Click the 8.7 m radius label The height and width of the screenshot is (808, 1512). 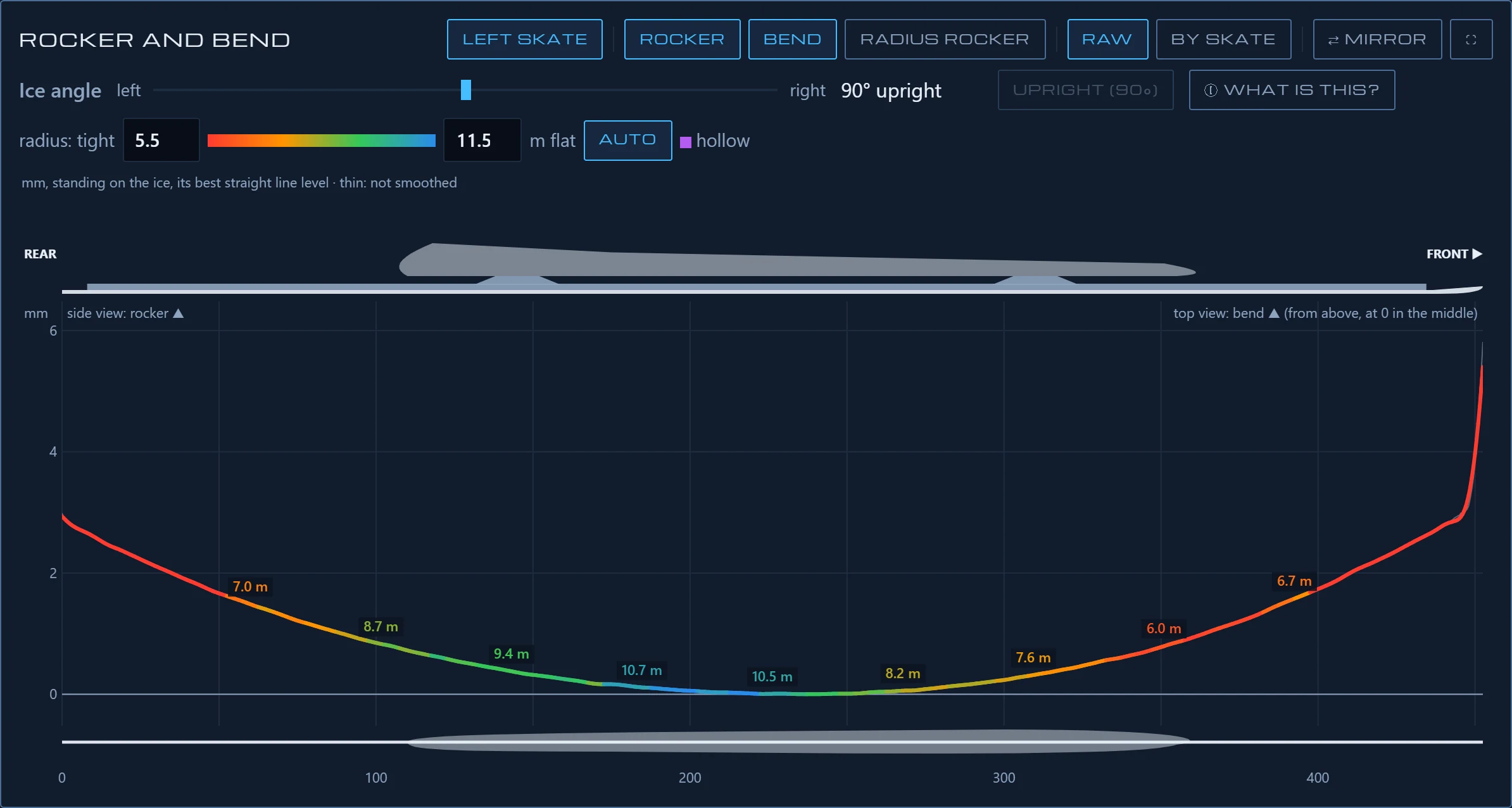tap(381, 626)
